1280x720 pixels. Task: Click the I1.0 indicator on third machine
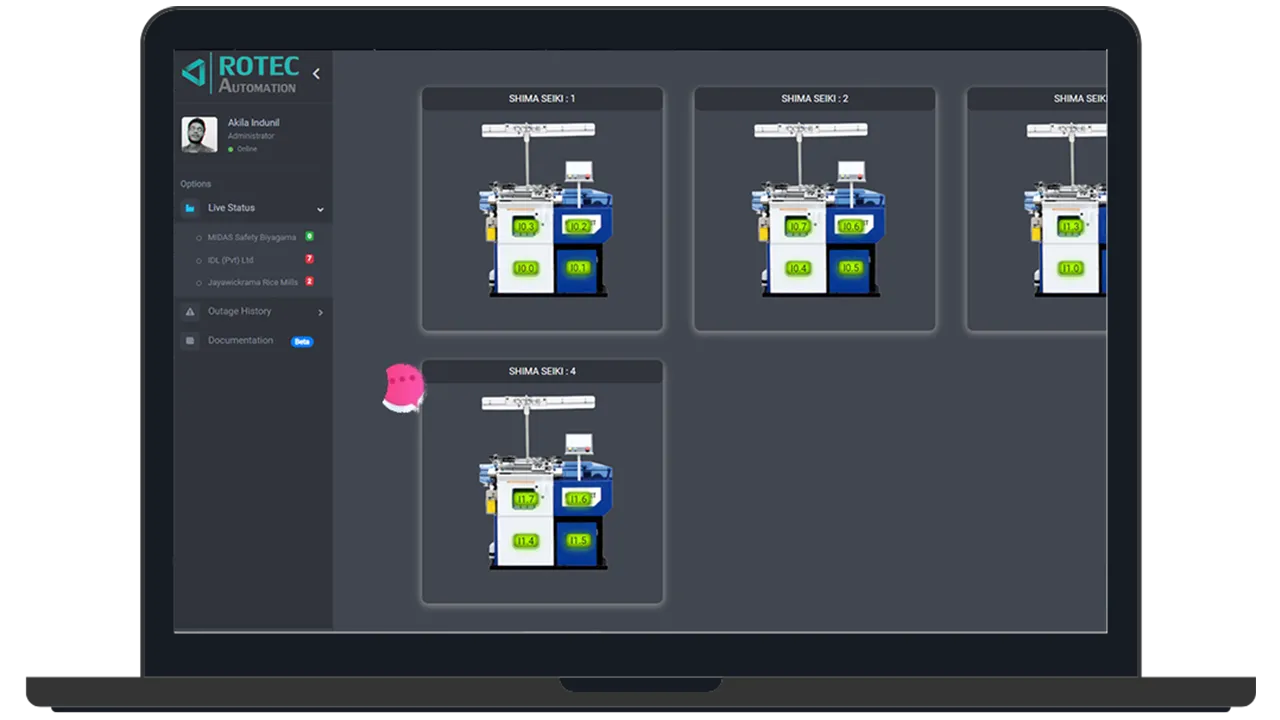click(1070, 268)
